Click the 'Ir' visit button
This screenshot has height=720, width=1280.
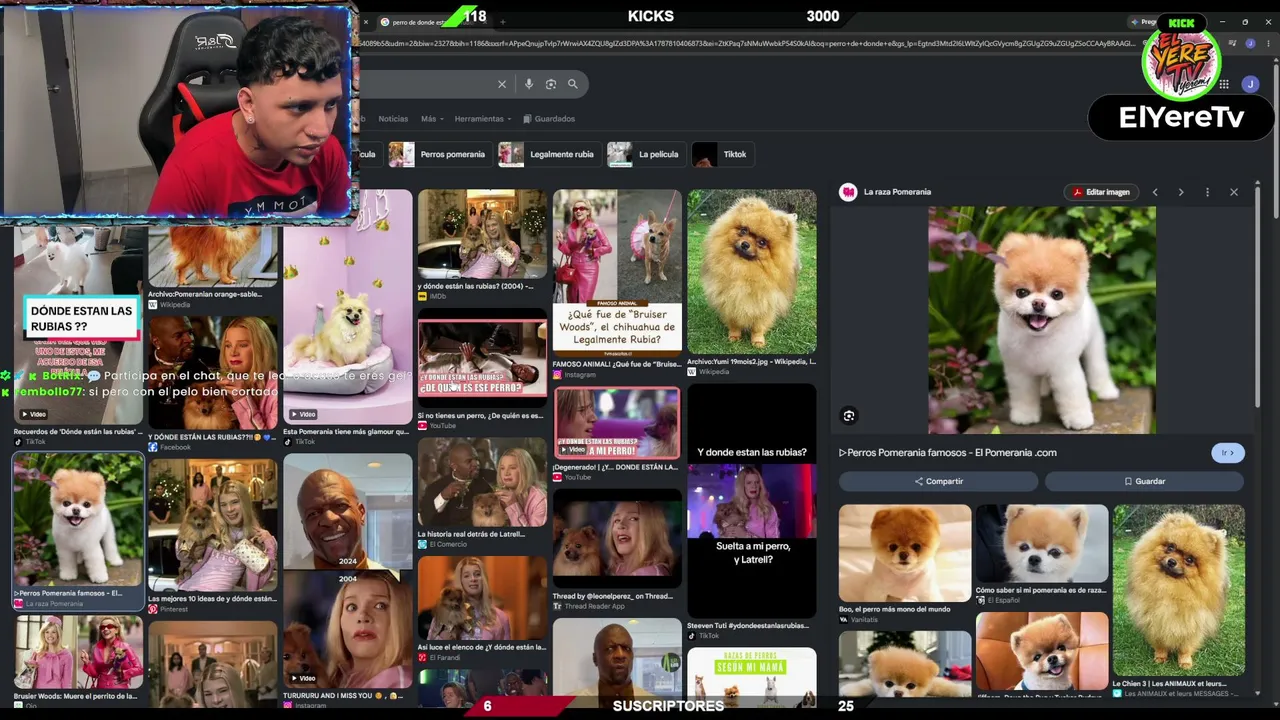(x=1228, y=453)
